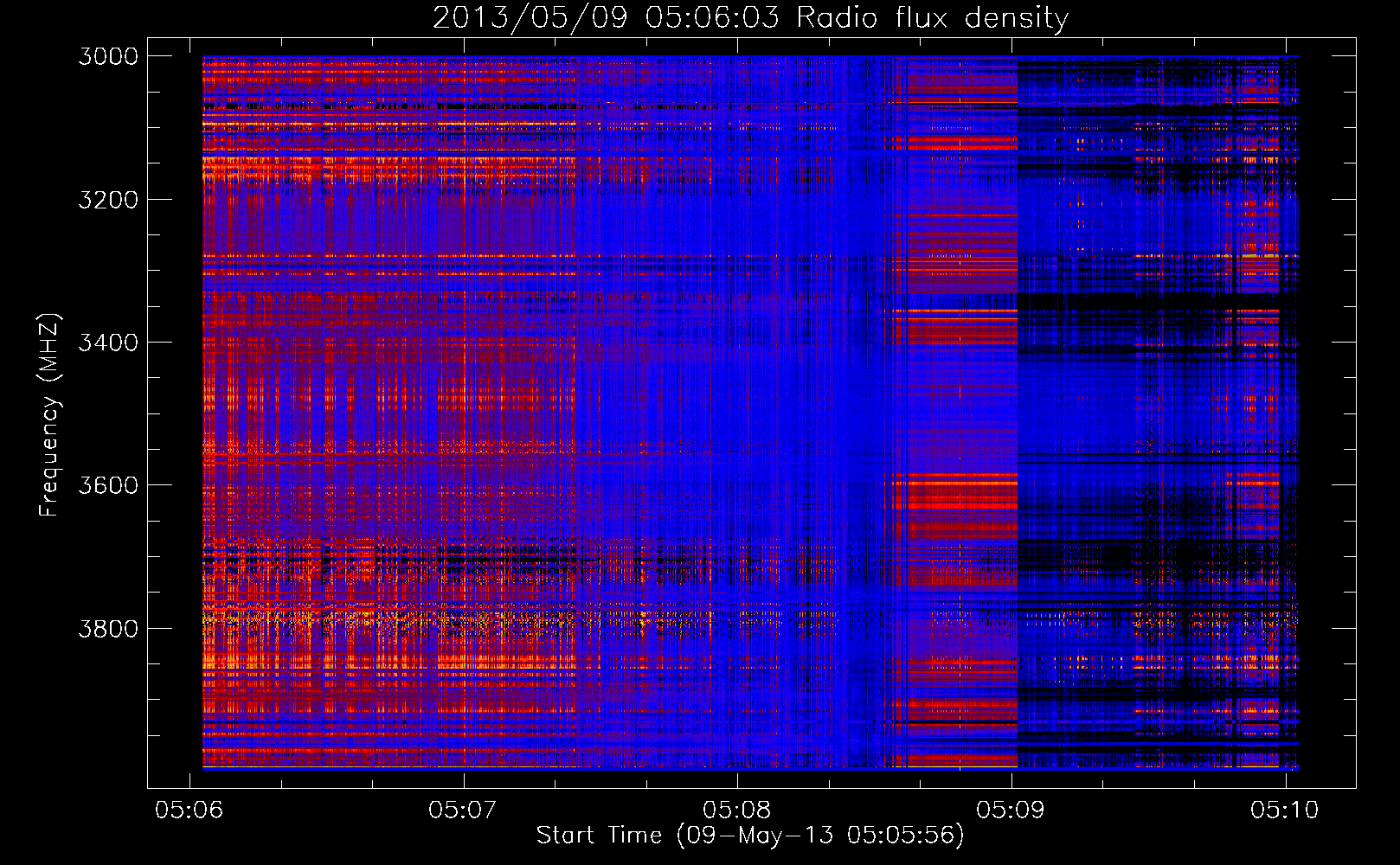Screen dimensions: 1400x865
Task: Click the plot title '2013/05/09 05:06:03 Radio flux density'
Action: point(750,17)
